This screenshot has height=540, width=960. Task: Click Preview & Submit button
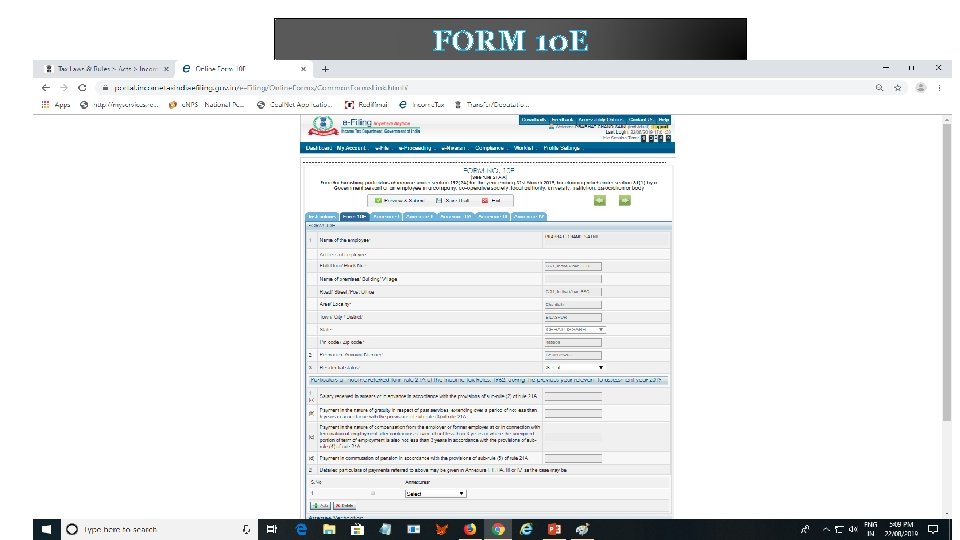point(399,201)
